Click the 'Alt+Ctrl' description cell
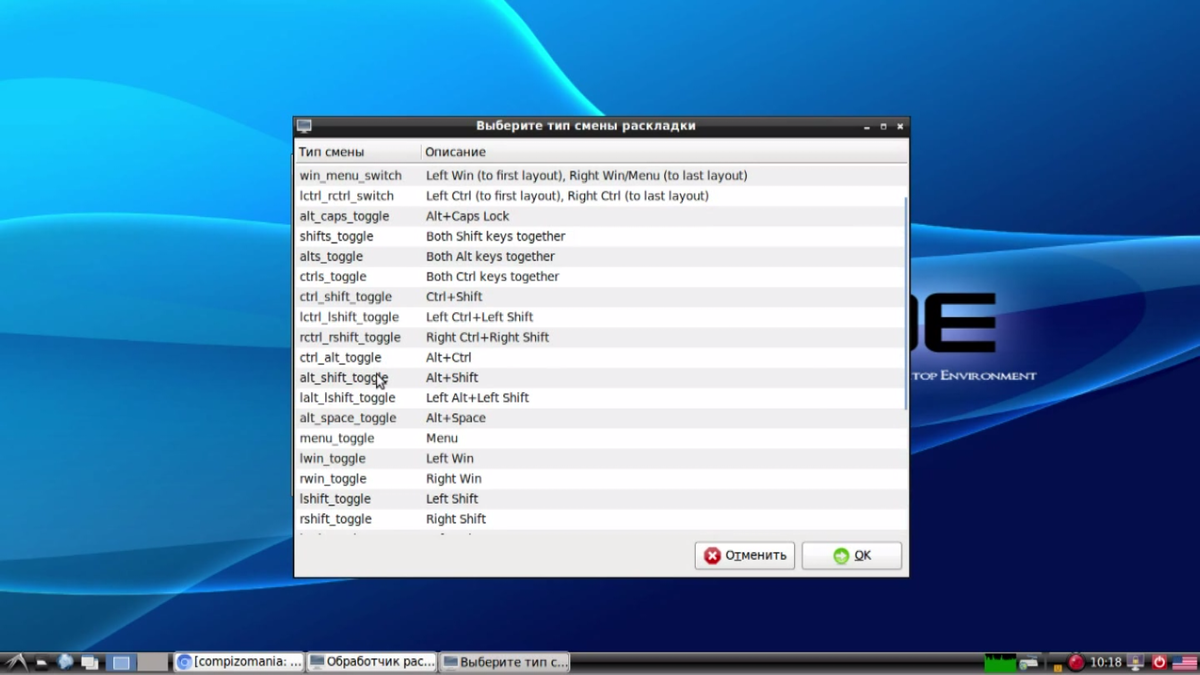This screenshot has width=1200, height=675. pos(448,357)
